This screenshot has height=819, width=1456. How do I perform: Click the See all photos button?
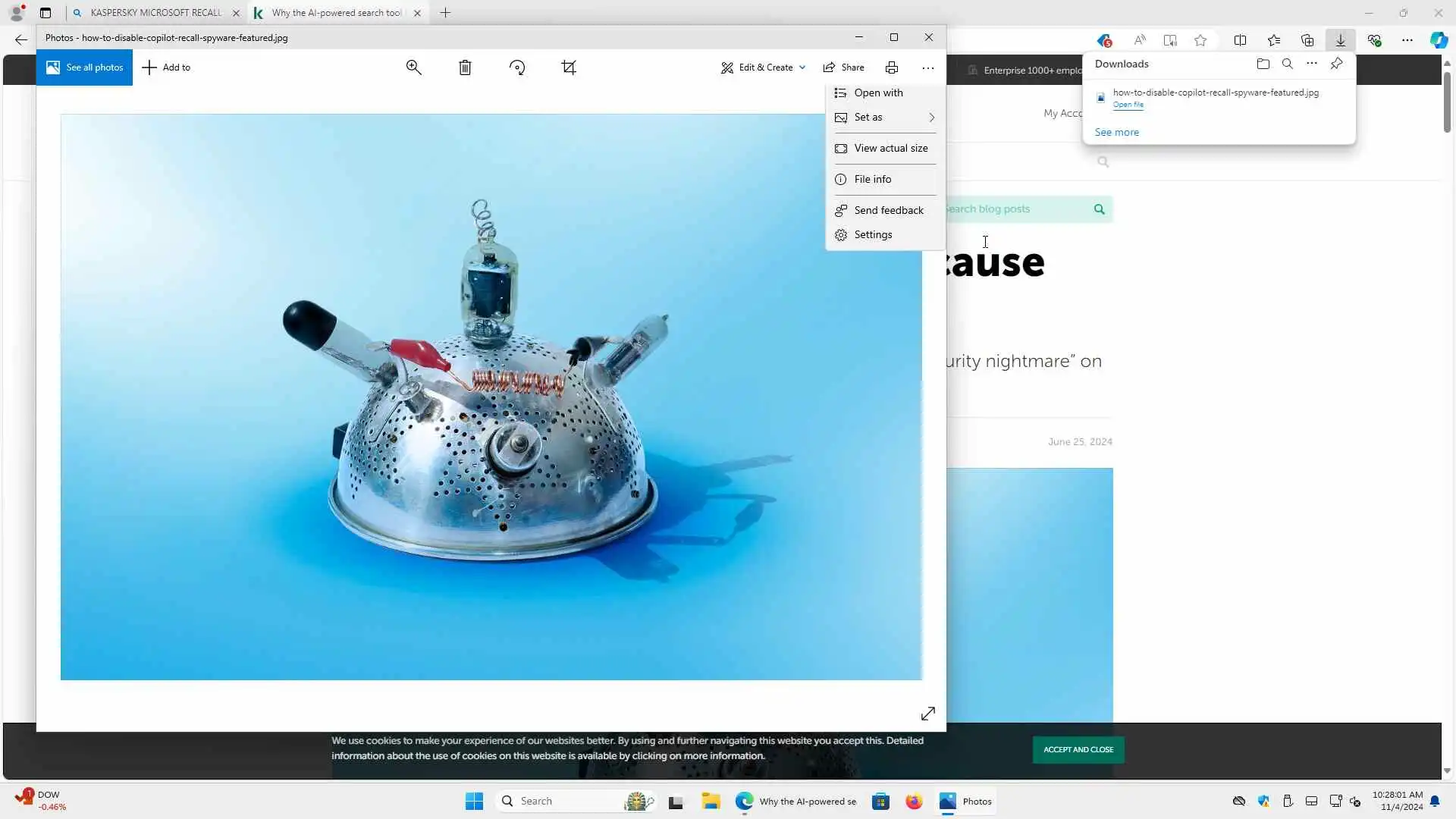coord(84,67)
